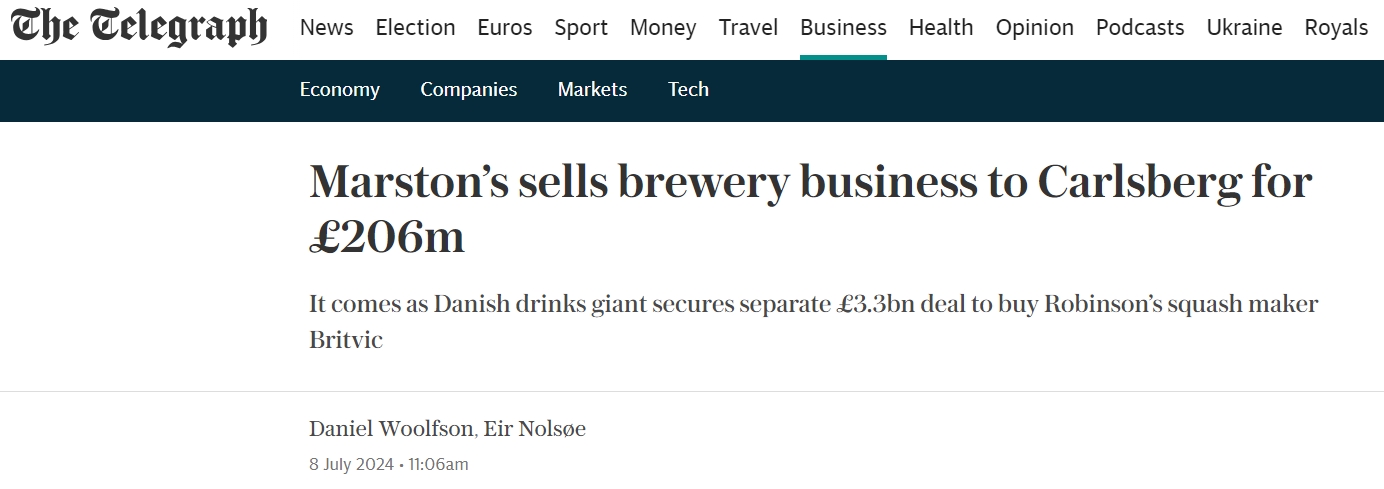Open the Podcasts page
Image resolution: width=1384 pixels, height=489 pixels.
coord(1140,28)
